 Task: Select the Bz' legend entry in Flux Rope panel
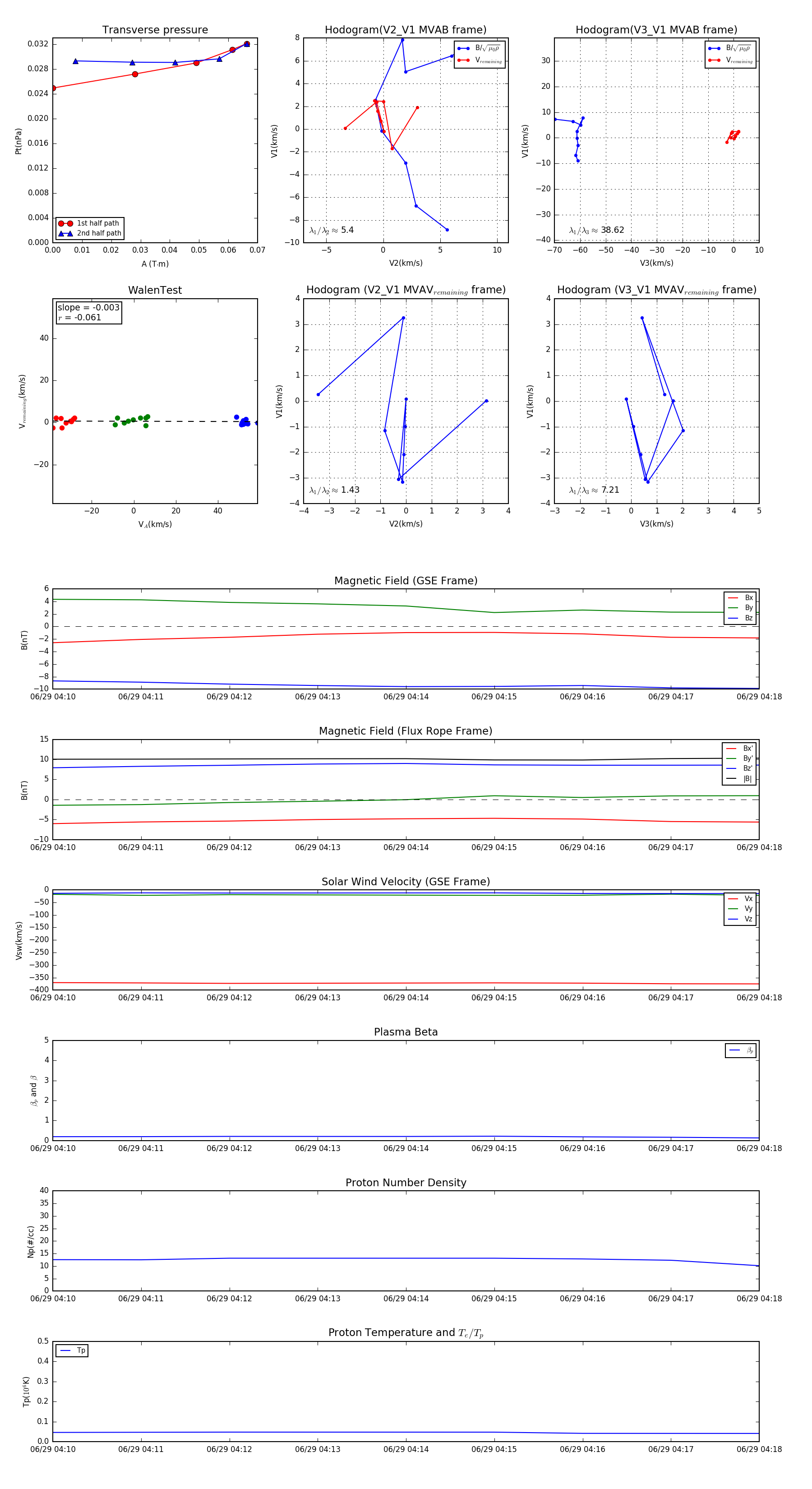[739, 768]
